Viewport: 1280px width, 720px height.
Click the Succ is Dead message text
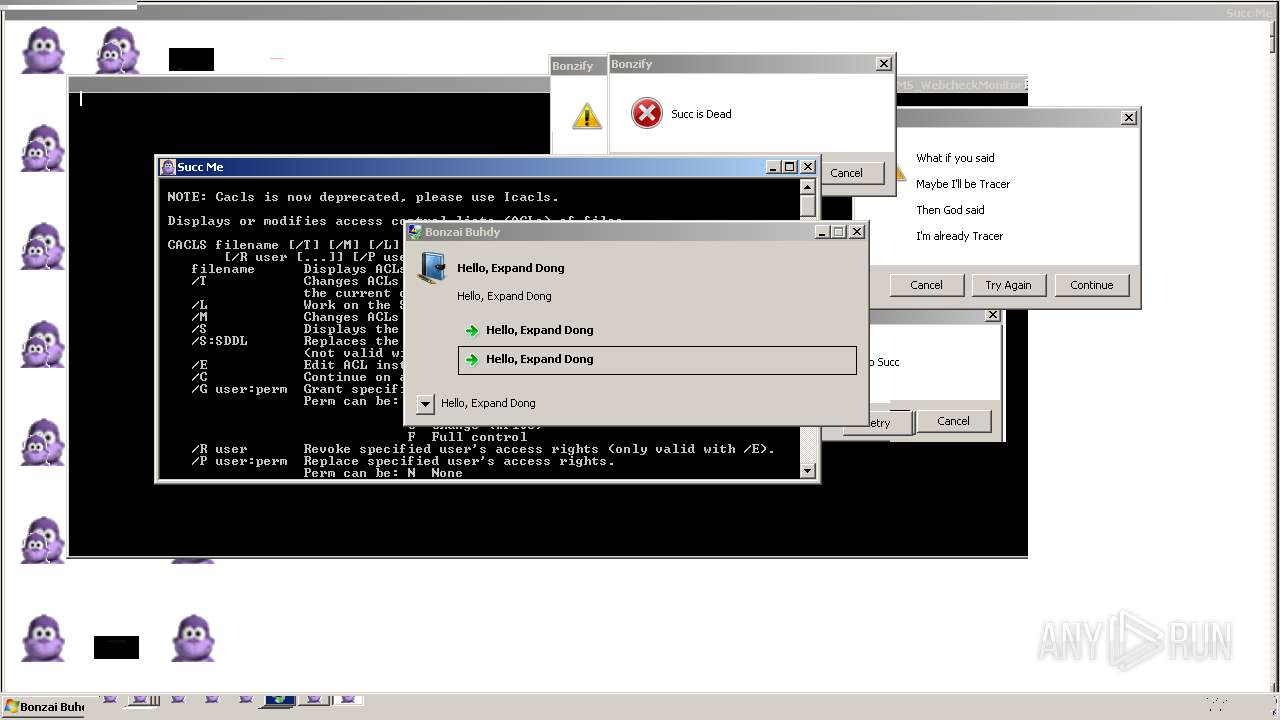point(701,114)
